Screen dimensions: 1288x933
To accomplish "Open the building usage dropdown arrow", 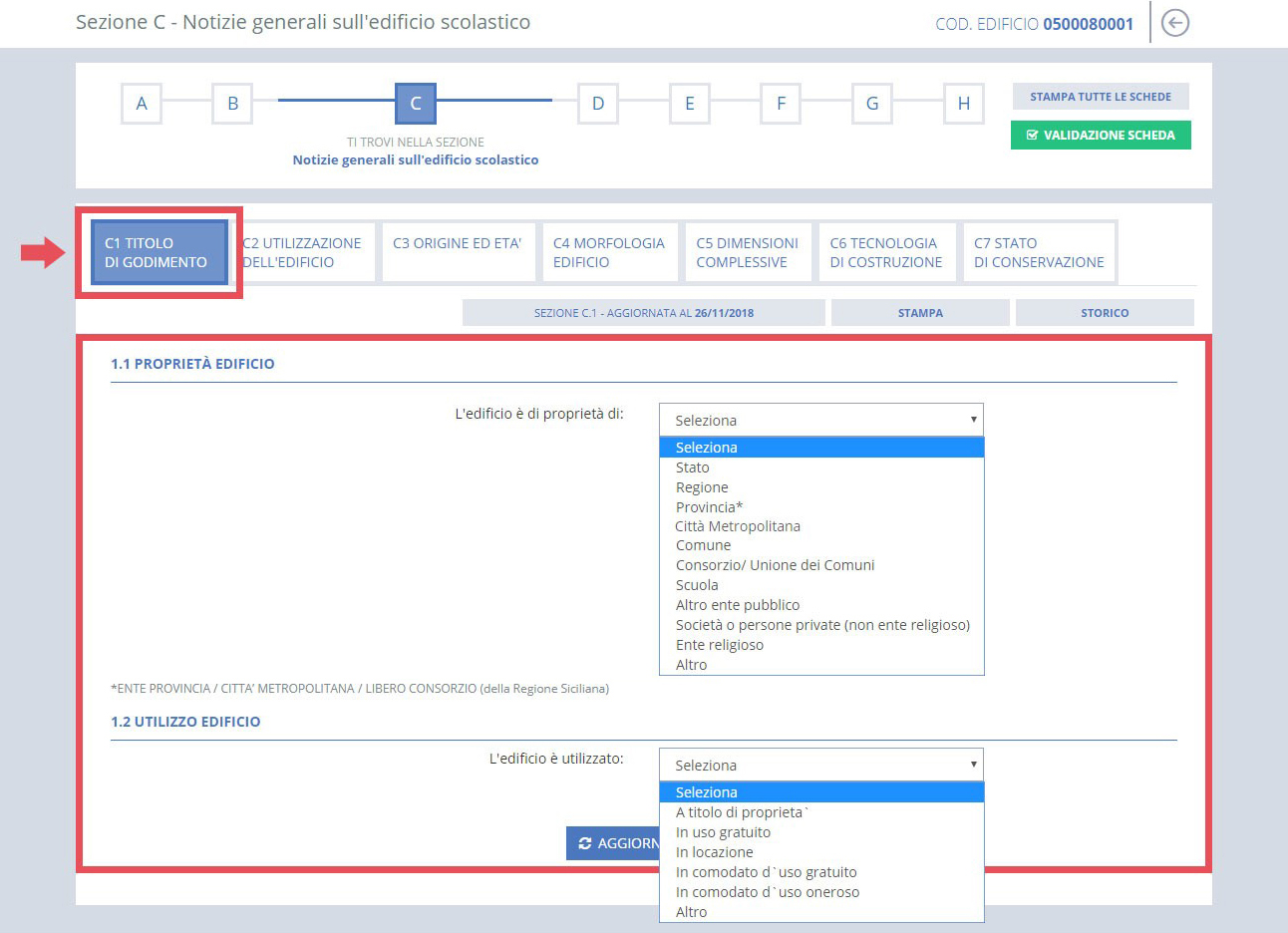I will [974, 765].
